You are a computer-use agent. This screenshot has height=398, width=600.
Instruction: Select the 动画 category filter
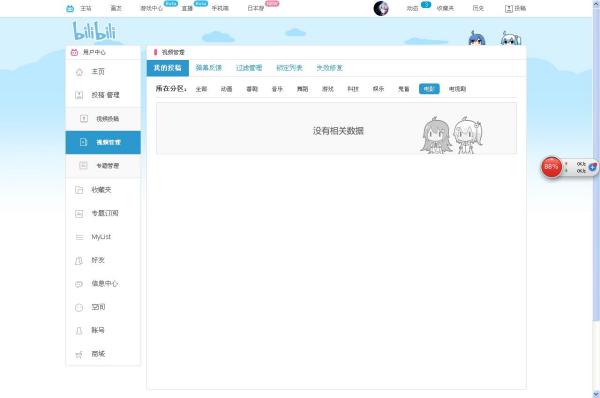click(227, 89)
